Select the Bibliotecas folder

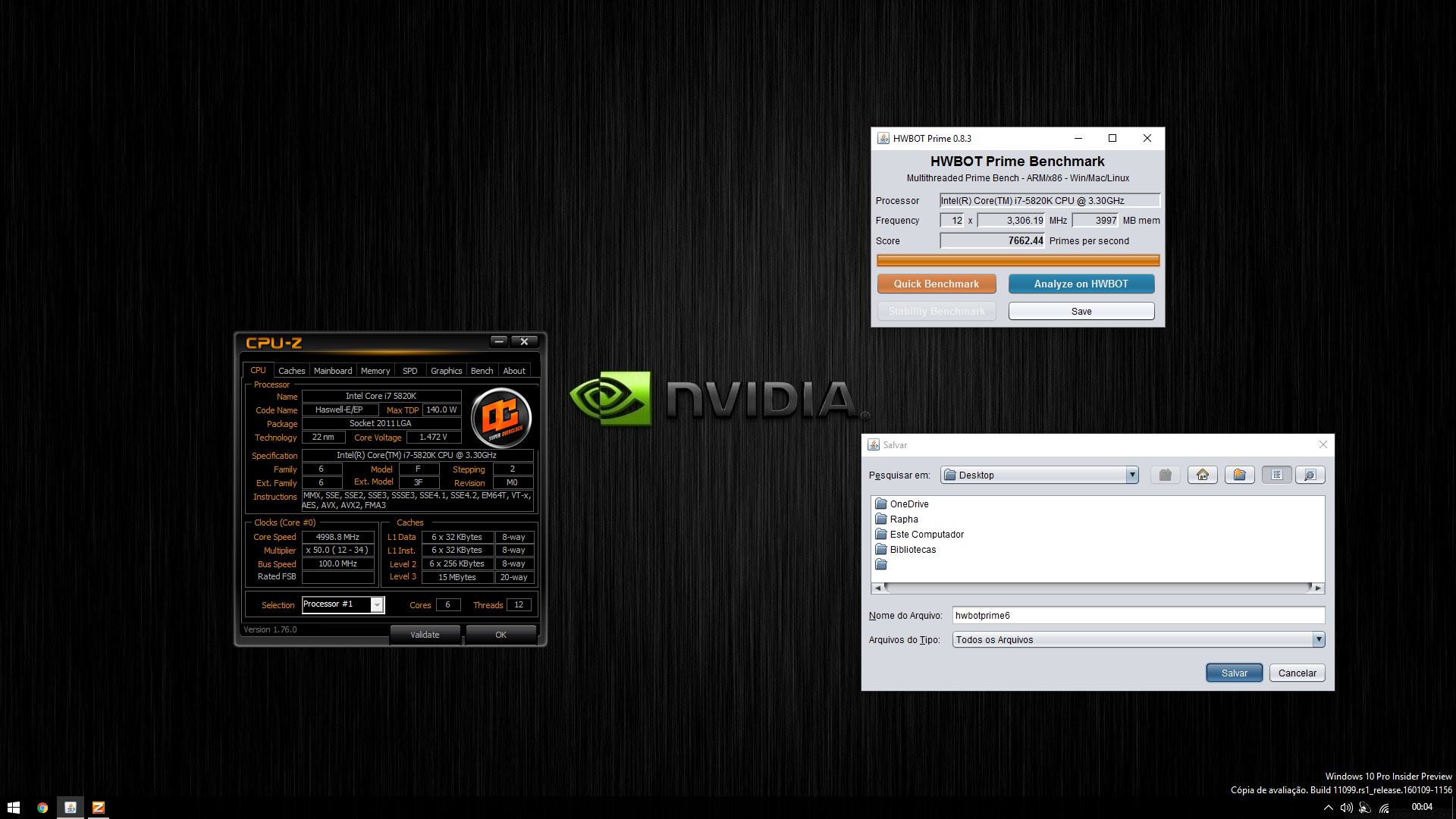(x=905, y=549)
